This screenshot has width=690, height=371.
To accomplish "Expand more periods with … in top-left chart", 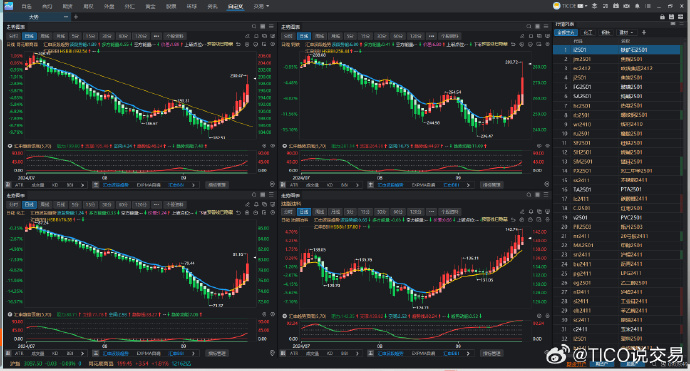I will tap(156, 36).
